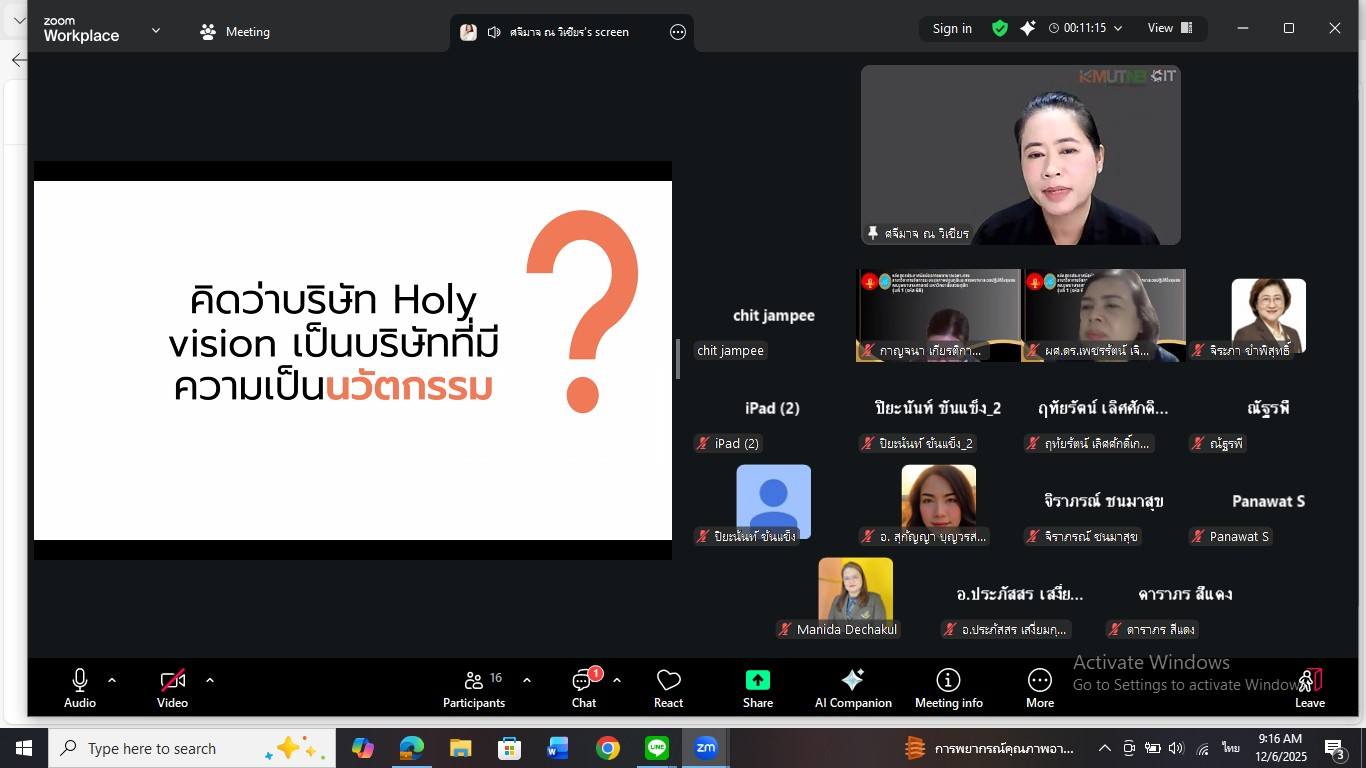Open the Chat panel

(583, 688)
